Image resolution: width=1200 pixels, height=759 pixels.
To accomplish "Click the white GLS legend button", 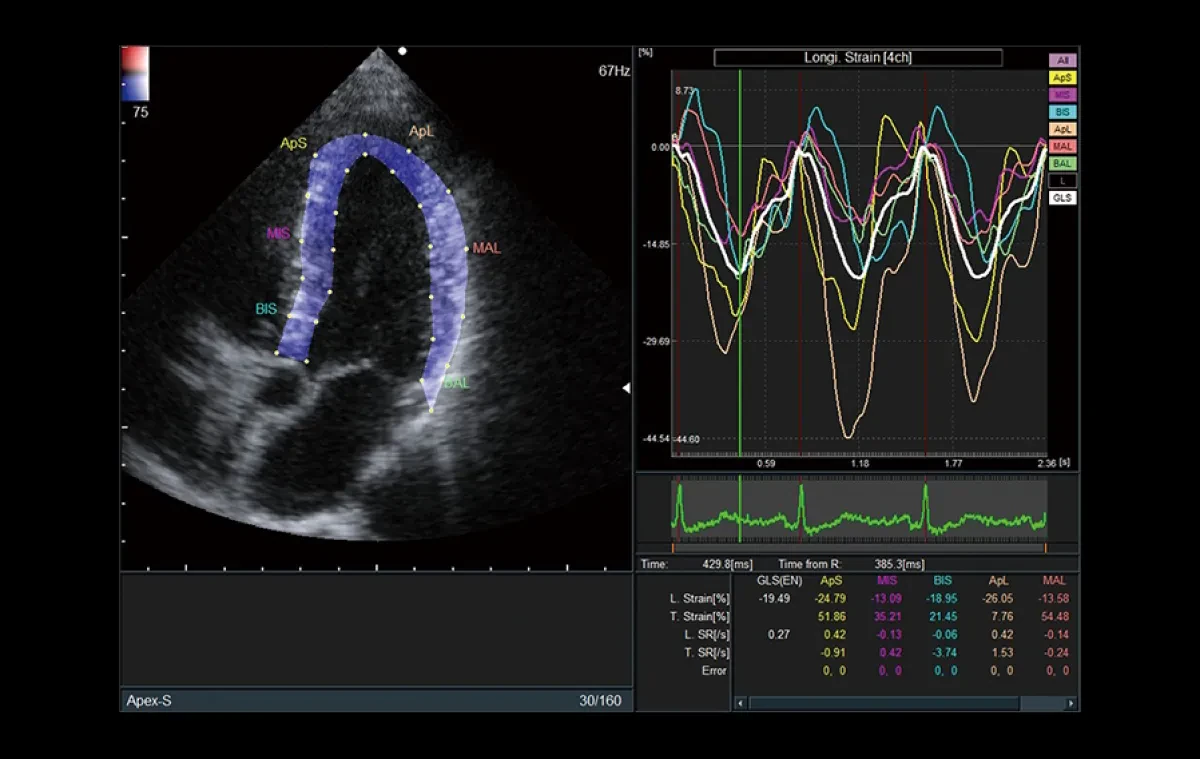I will [1062, 198].
